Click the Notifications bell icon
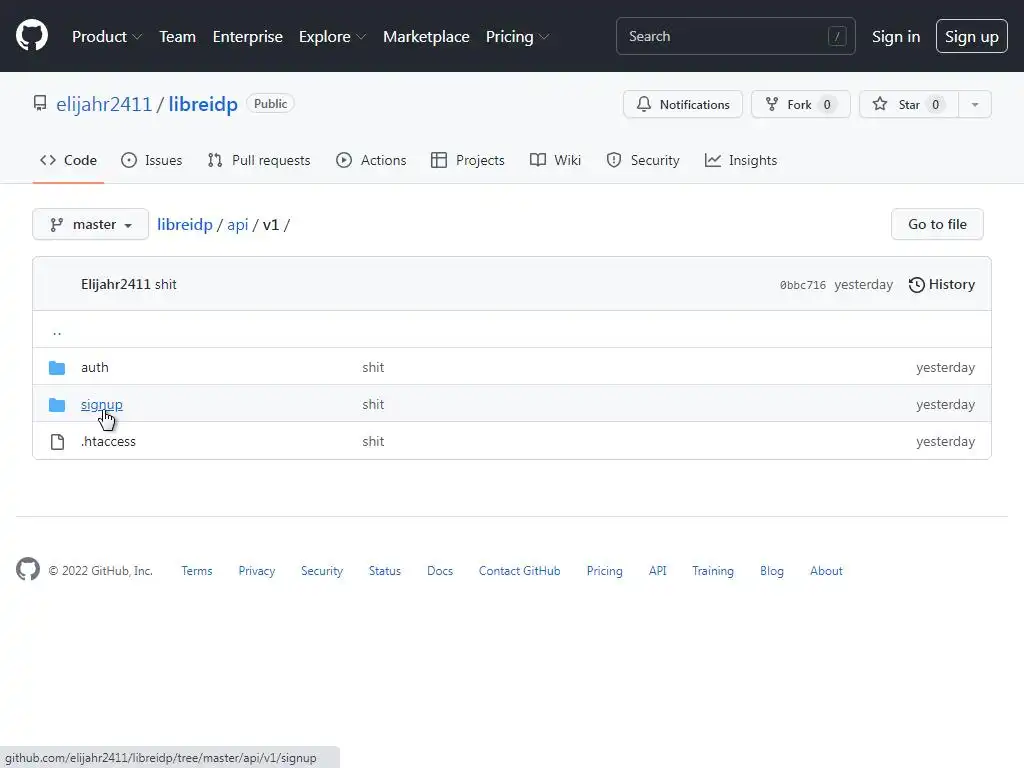 (644, 104)
